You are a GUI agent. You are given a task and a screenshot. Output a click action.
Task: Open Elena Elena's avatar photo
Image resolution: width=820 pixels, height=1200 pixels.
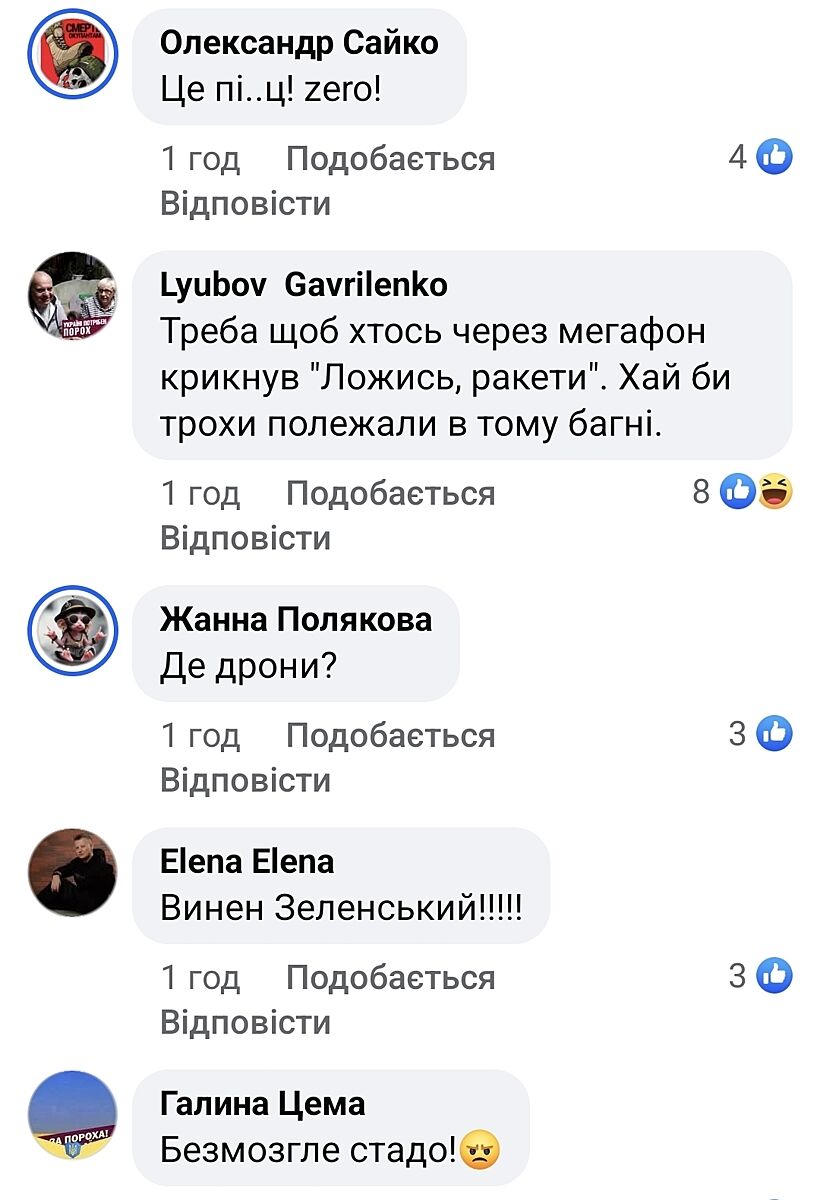pyautogui.click(x=71, y=872)
